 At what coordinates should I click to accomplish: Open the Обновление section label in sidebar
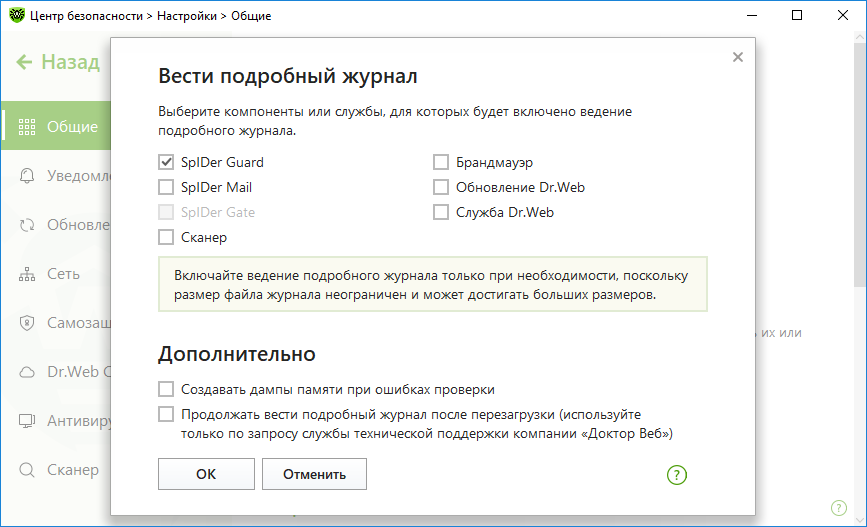pyautogui.click(x=79, y=225)
